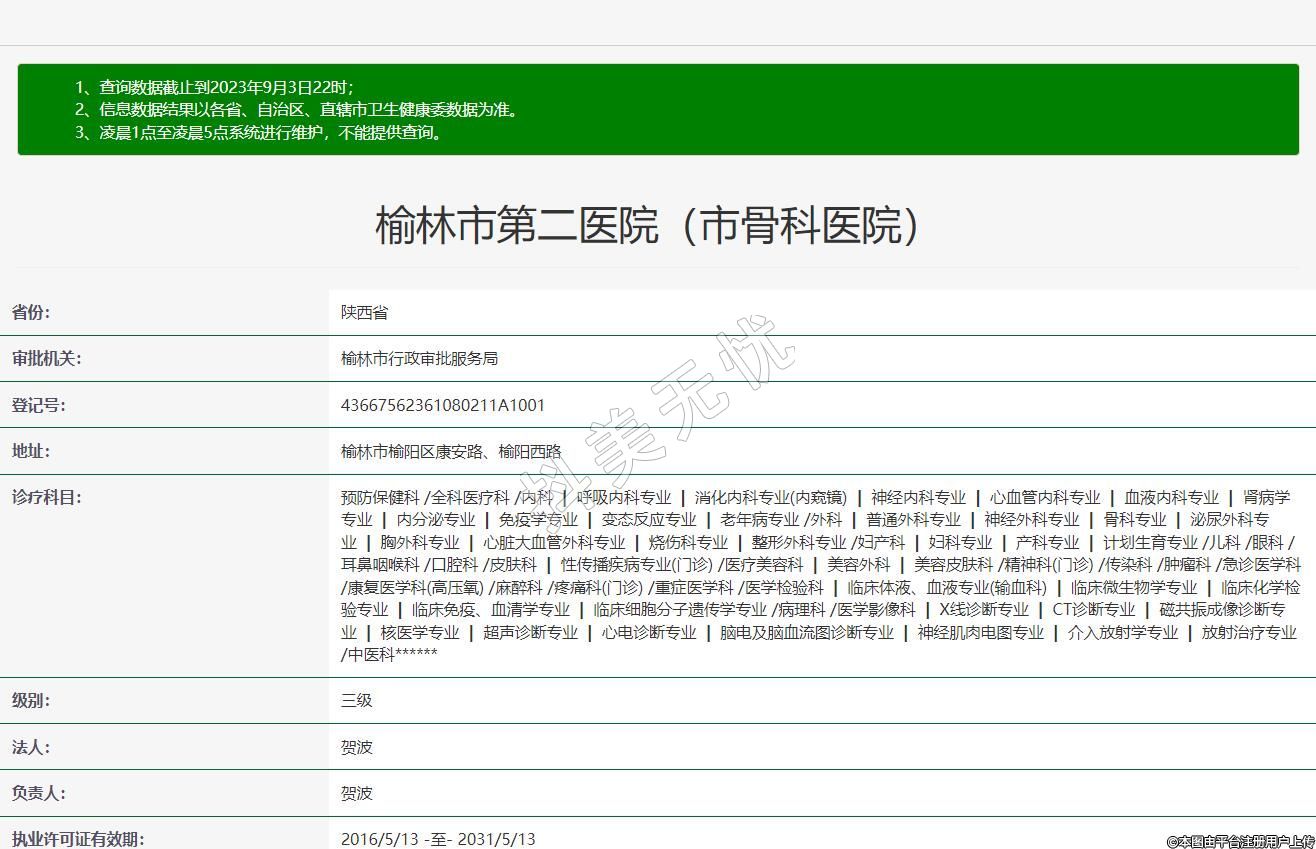Click the license validity dates 2016/5/13 -至- 2031/5/13
Image resolution: width=1316 pixels, height=849 pixels.
pos(438,839)
